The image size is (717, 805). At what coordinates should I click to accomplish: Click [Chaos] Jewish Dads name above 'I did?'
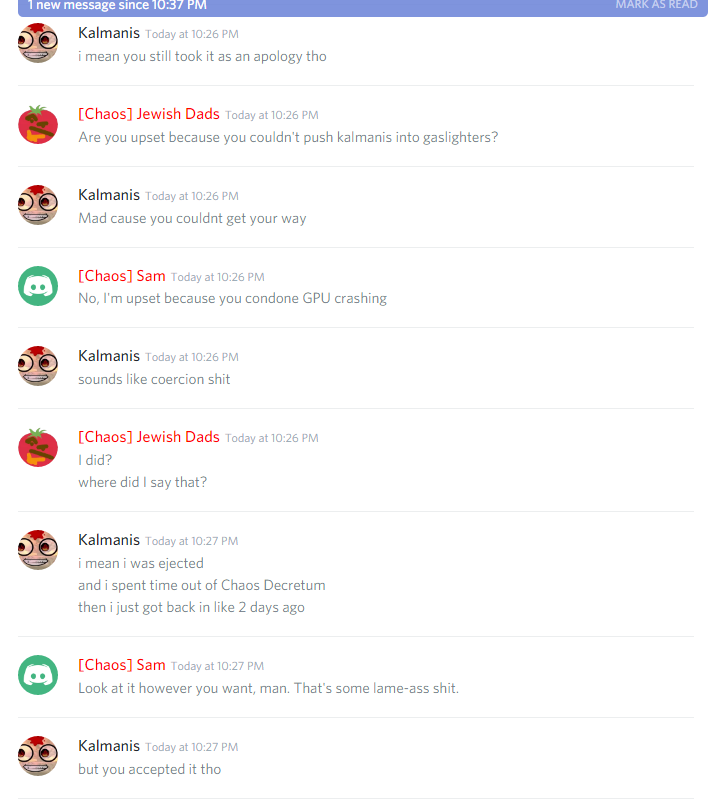coord(149,437)
